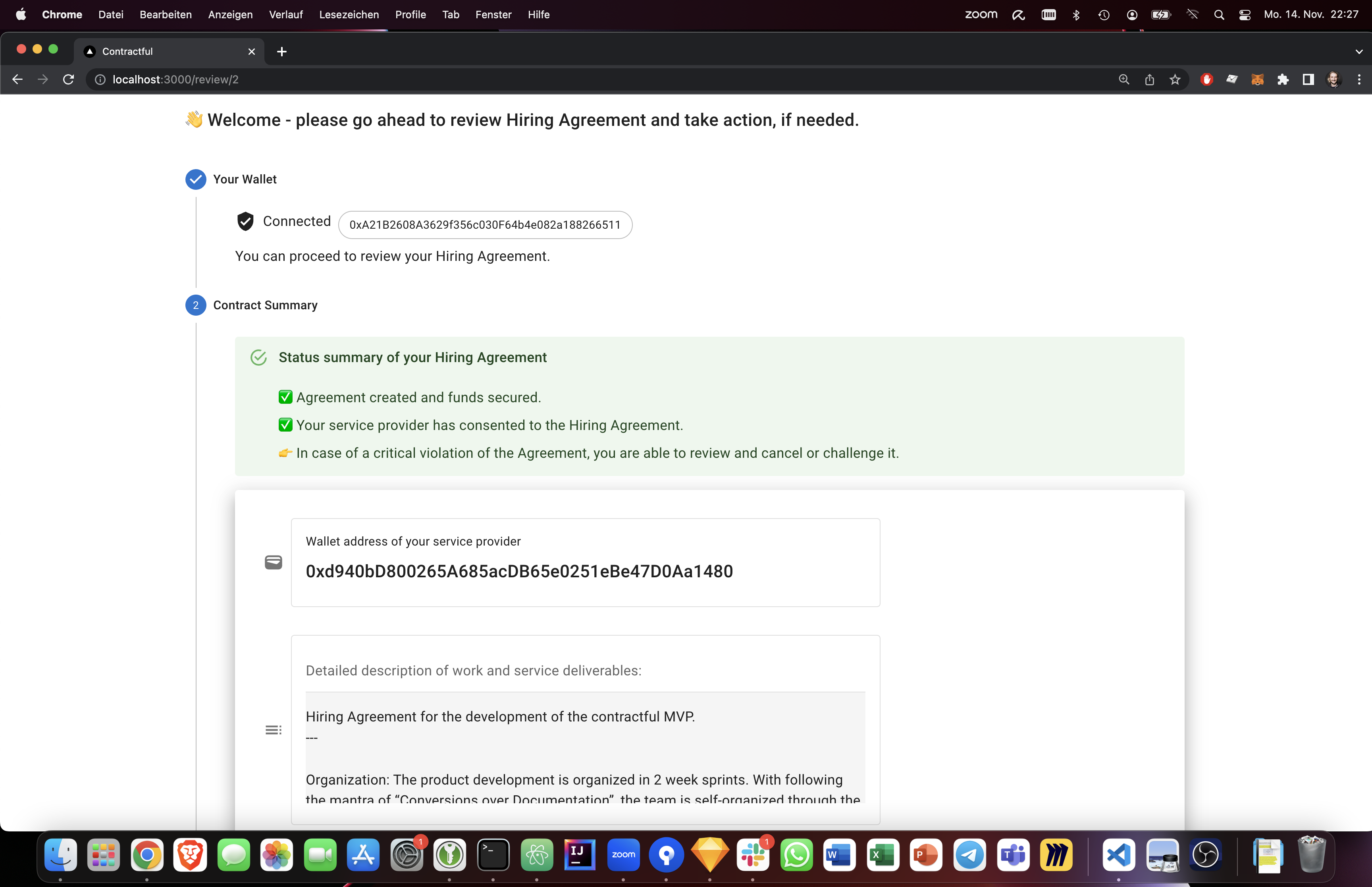Click the Your Wallet completed step checkmark

[196, 179]
